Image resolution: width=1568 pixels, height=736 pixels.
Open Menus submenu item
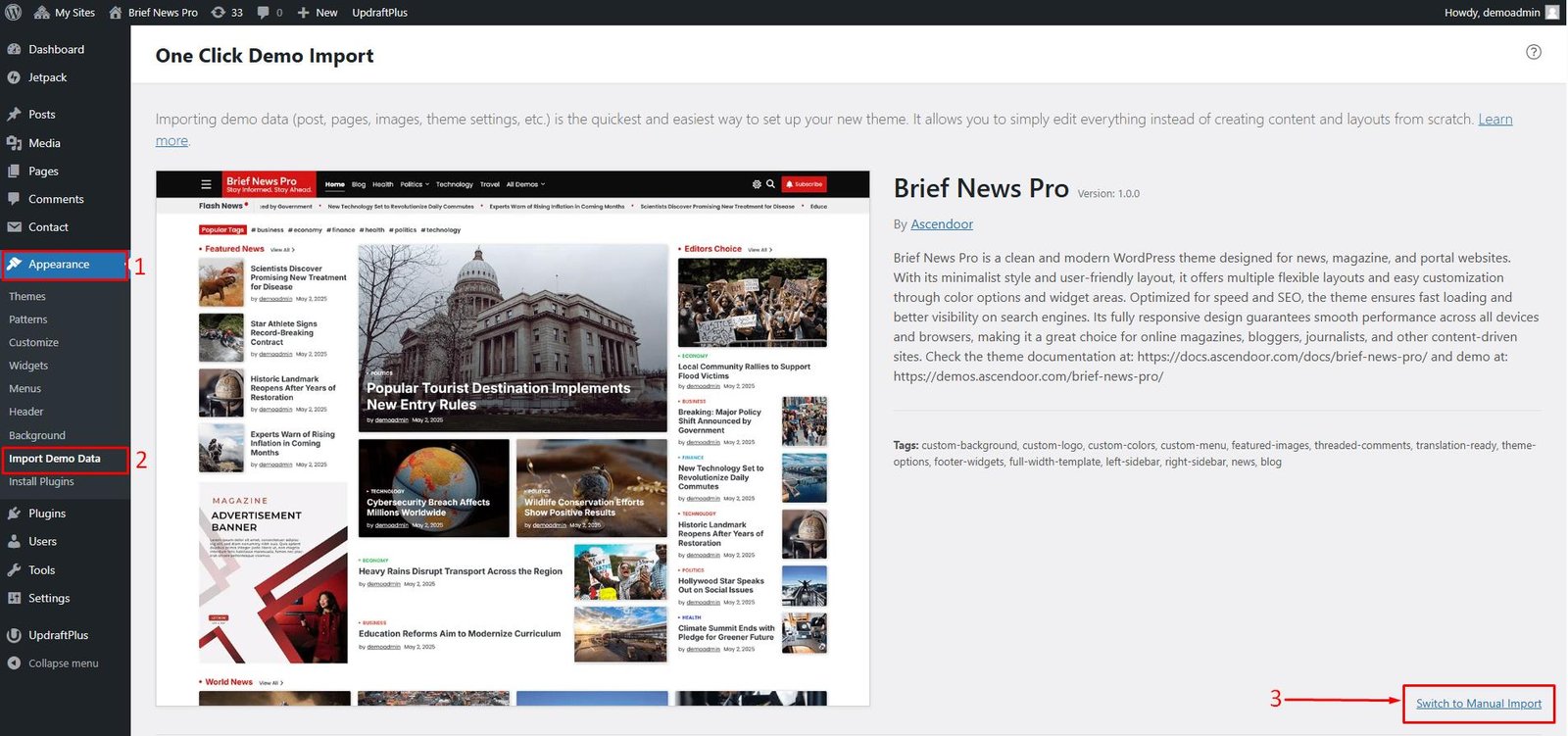(25, 388)
